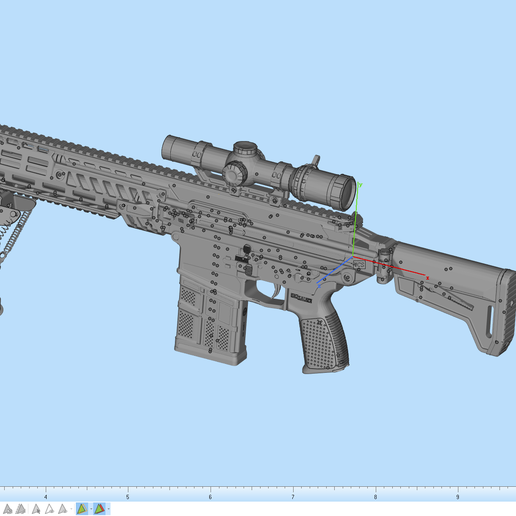Click the green Y axis label
The width and height of the screenshot is (516, 516).
point(360,185)
